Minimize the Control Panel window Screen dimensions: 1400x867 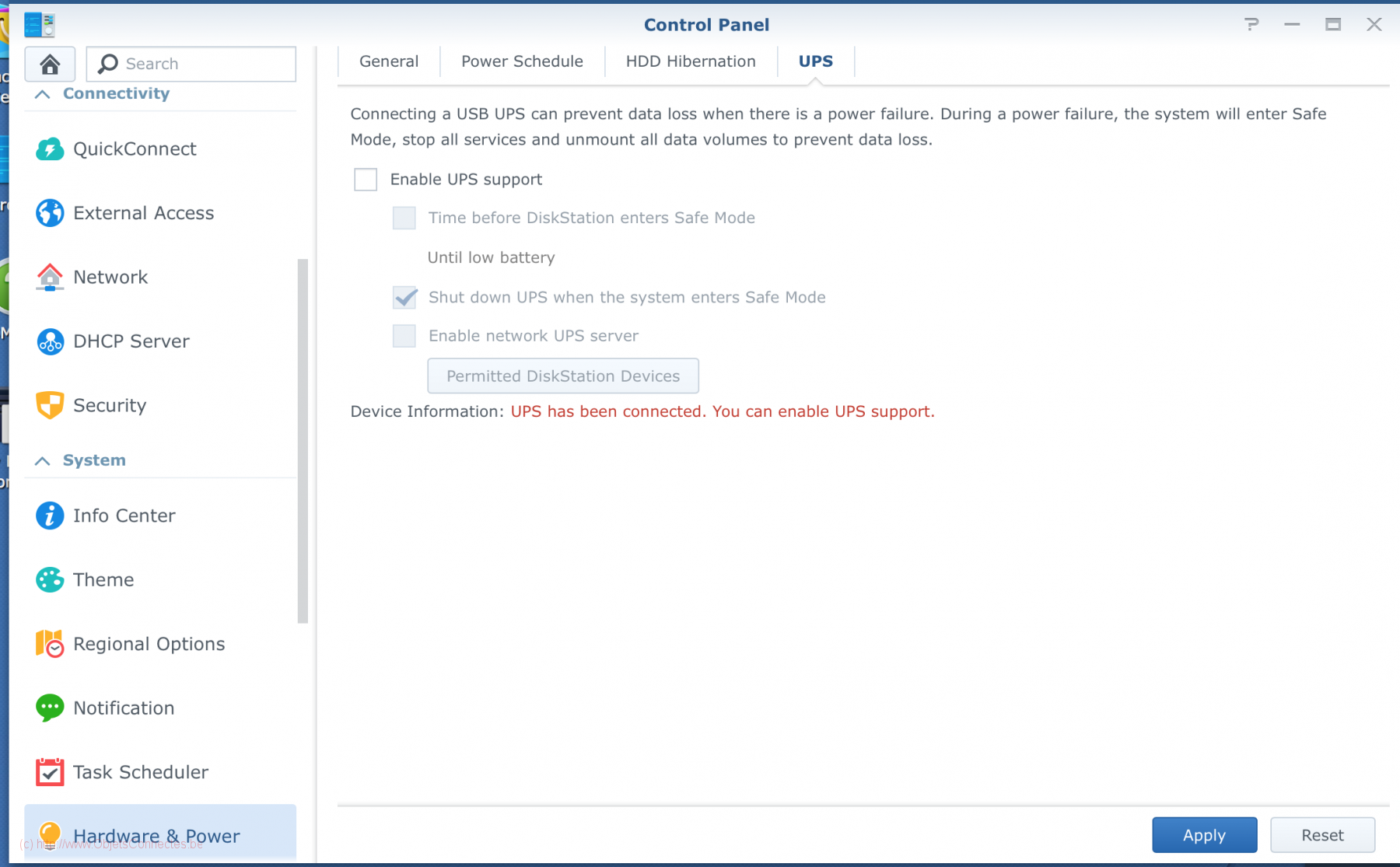(x=1292, y=25)
